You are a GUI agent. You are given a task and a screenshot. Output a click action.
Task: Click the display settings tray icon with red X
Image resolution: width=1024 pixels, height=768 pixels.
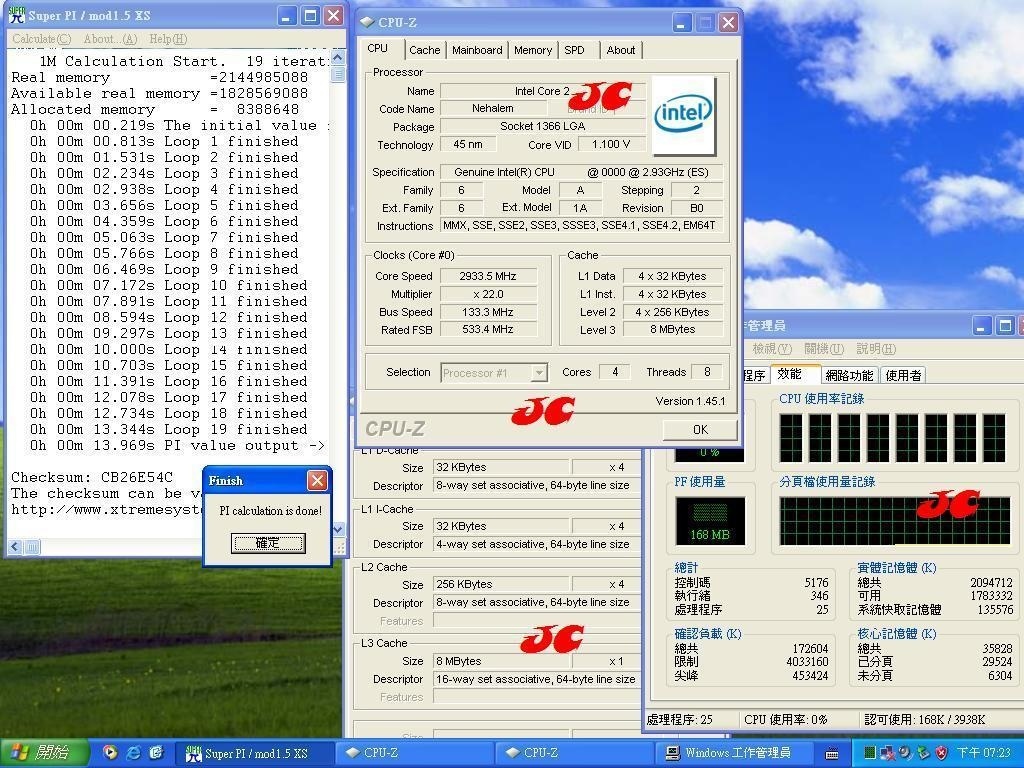[x=887, y=753]
